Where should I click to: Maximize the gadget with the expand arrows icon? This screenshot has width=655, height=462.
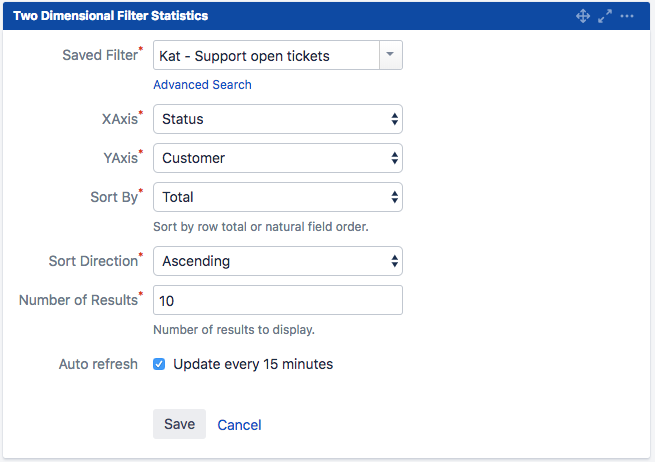coord(605,16)
